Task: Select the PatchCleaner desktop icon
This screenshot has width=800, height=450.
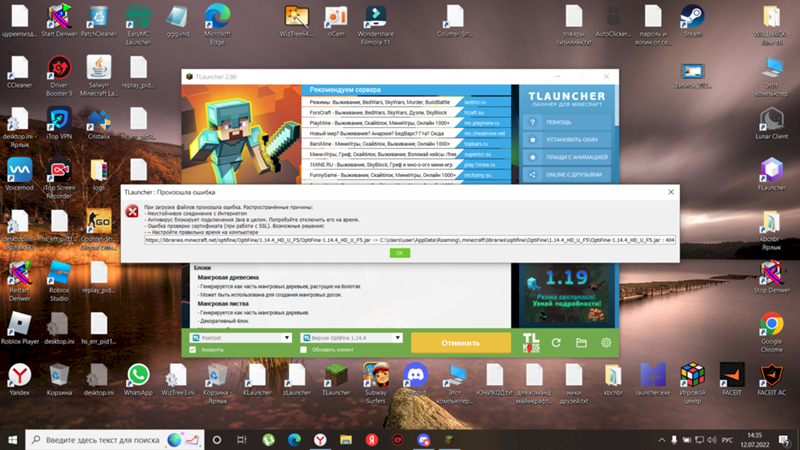Action: click(98, 21)
